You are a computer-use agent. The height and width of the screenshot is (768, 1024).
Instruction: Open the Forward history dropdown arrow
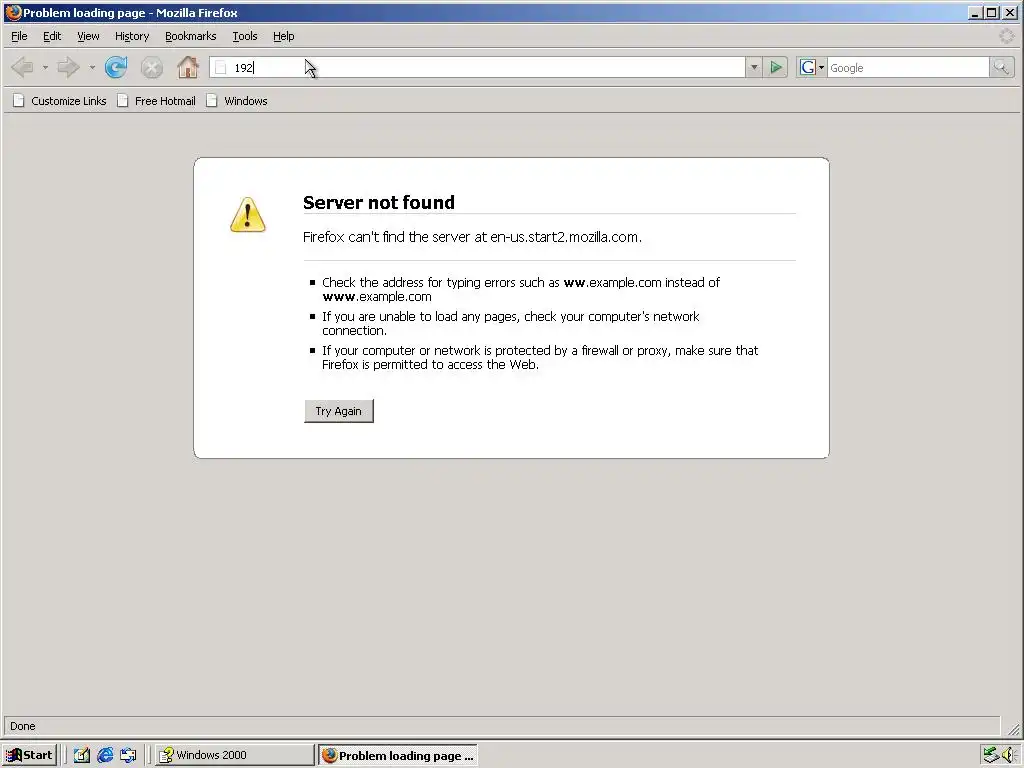(92, 67)
